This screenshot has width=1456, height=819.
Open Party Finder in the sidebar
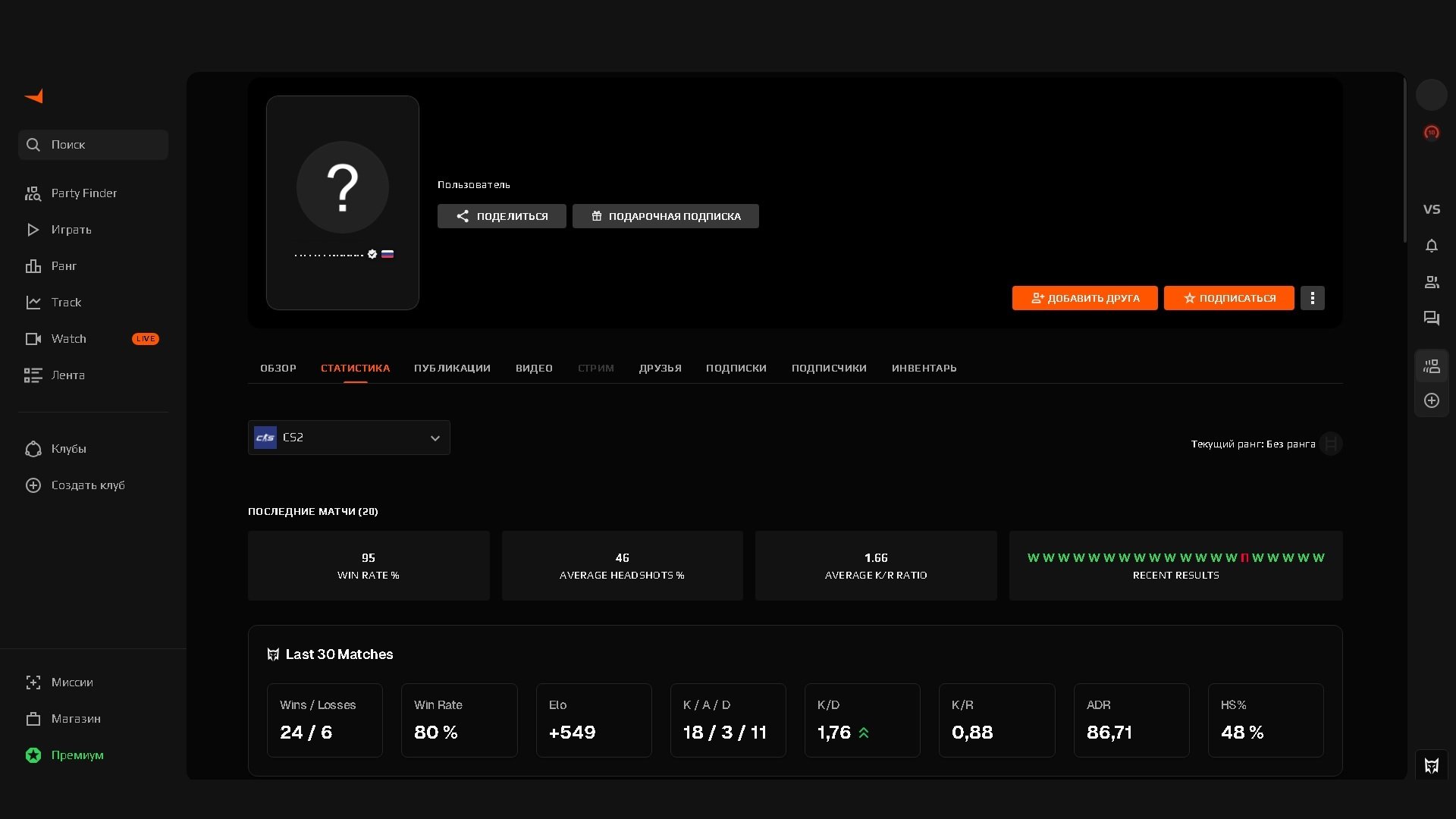(83, 193)
